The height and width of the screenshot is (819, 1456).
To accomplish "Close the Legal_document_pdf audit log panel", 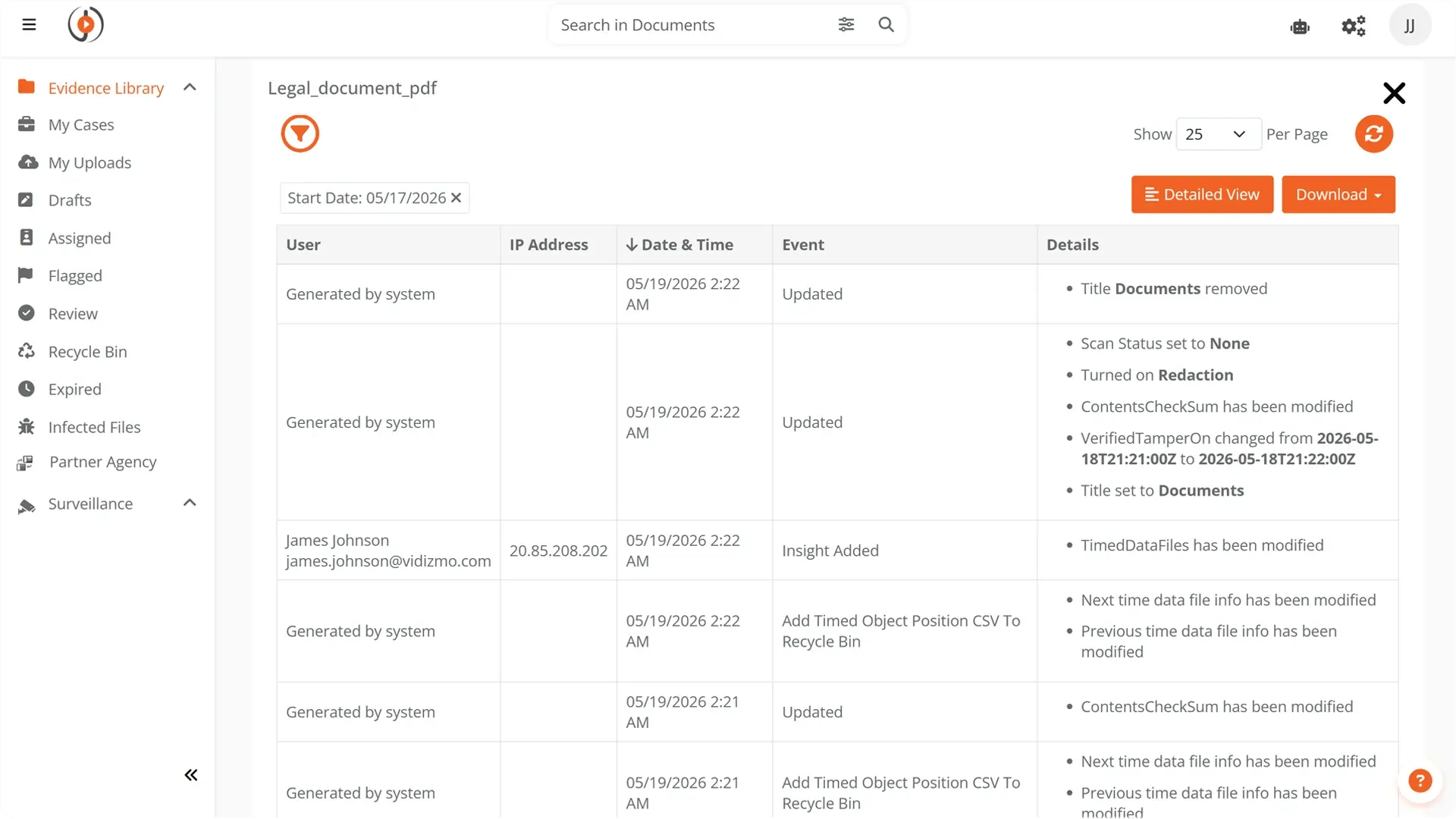I will (x=1394, y=93).
